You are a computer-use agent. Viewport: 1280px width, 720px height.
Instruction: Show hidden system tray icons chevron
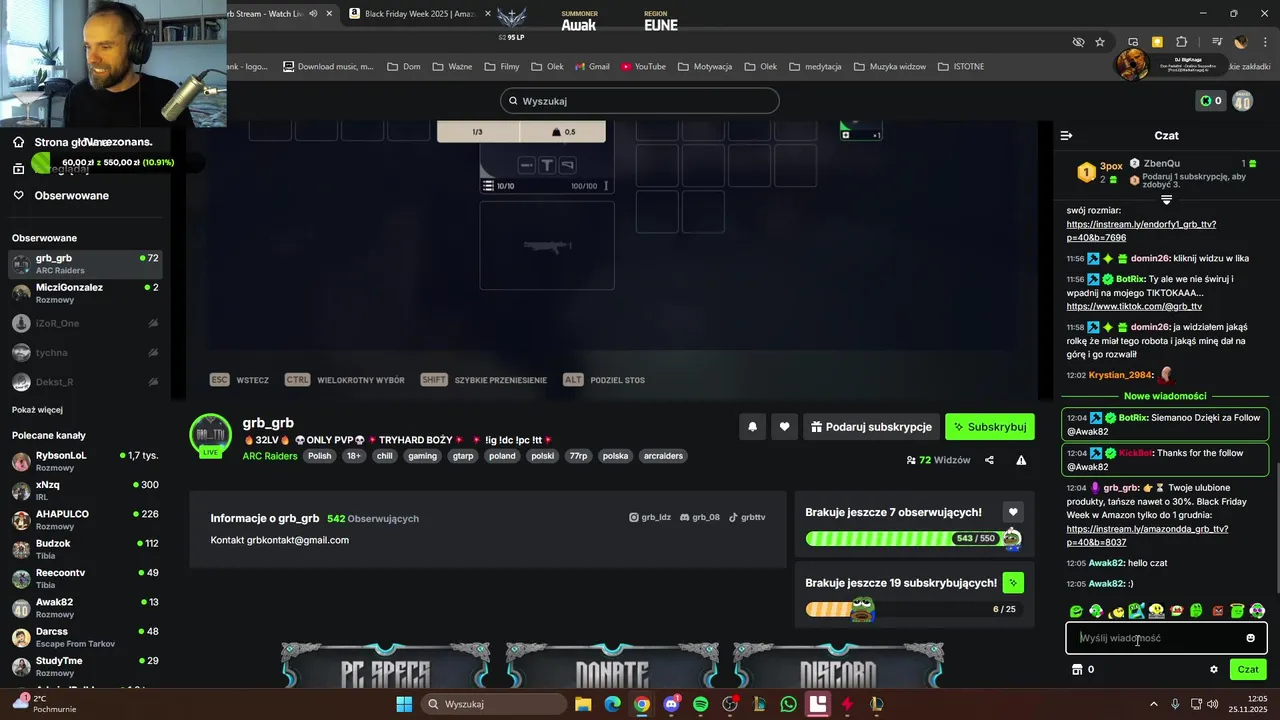[1153, 704]
